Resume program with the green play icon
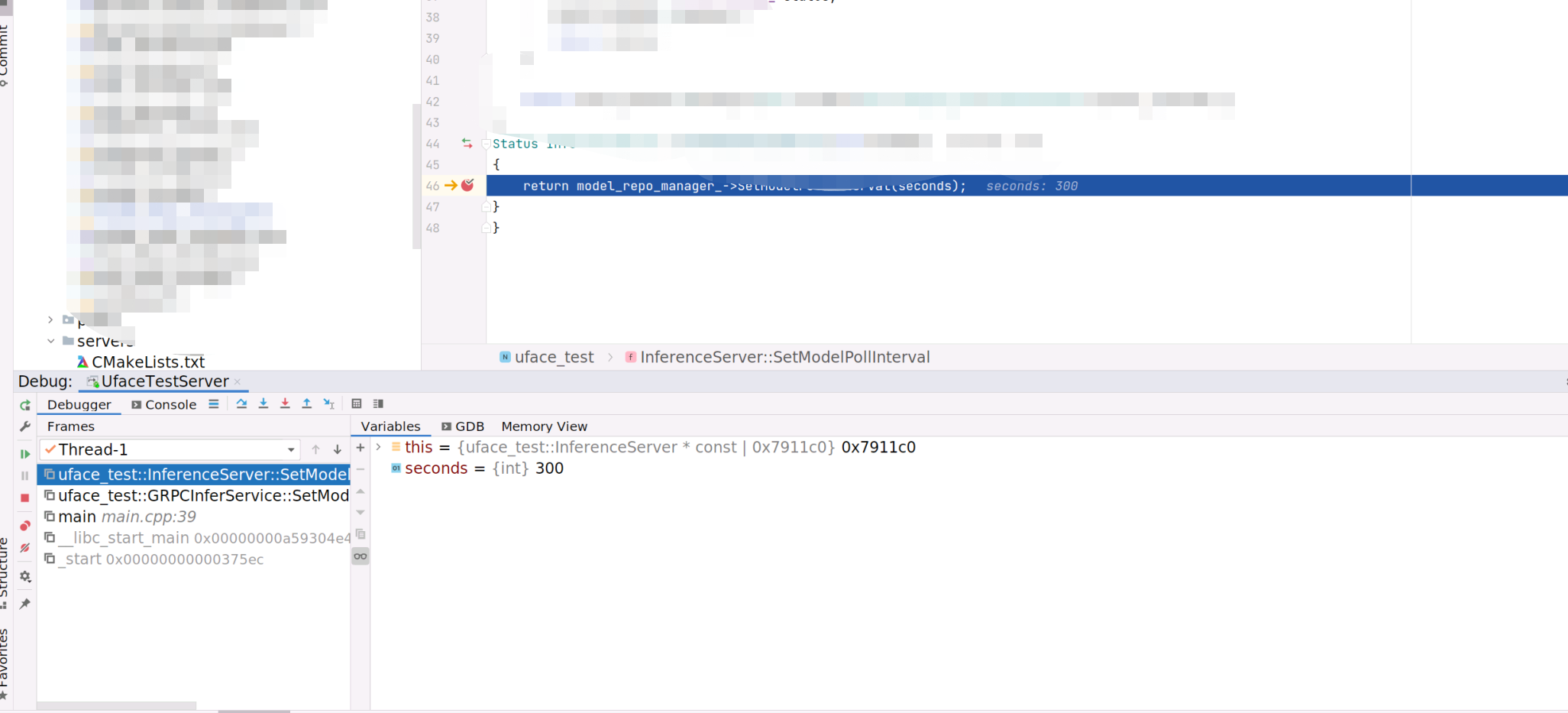Screen dimensions: 1568x713 click(25, 454)
